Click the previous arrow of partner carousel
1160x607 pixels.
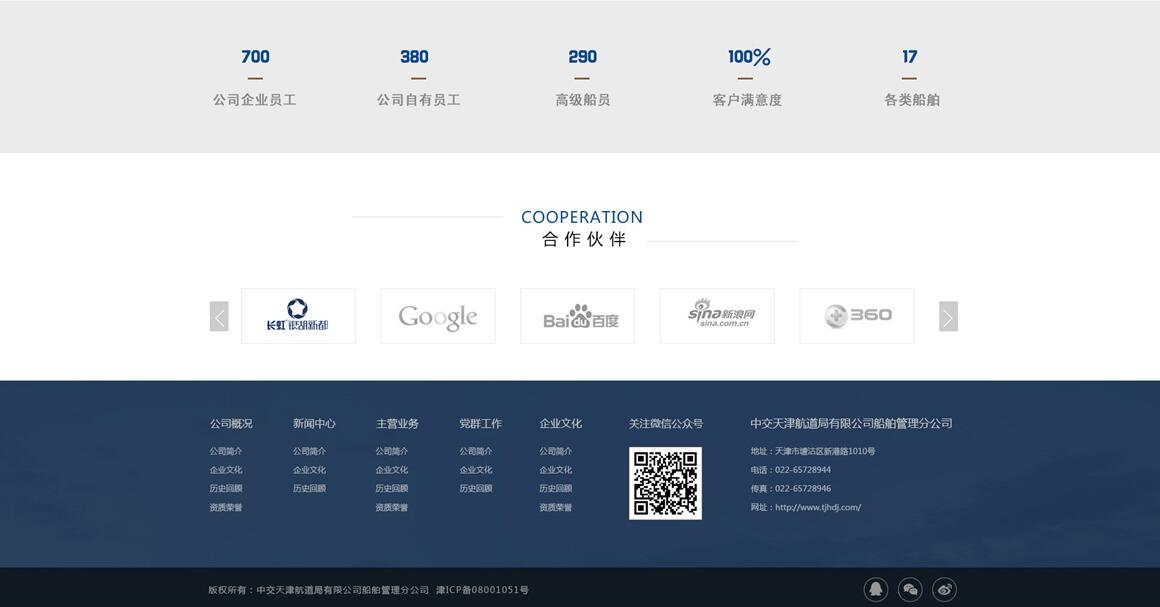pyautogui.click(x=220, y=315)
